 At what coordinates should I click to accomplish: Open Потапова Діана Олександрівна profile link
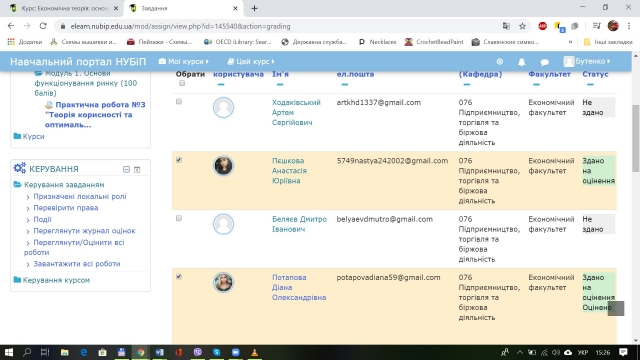pyautogui.click(x=299, y=287)
